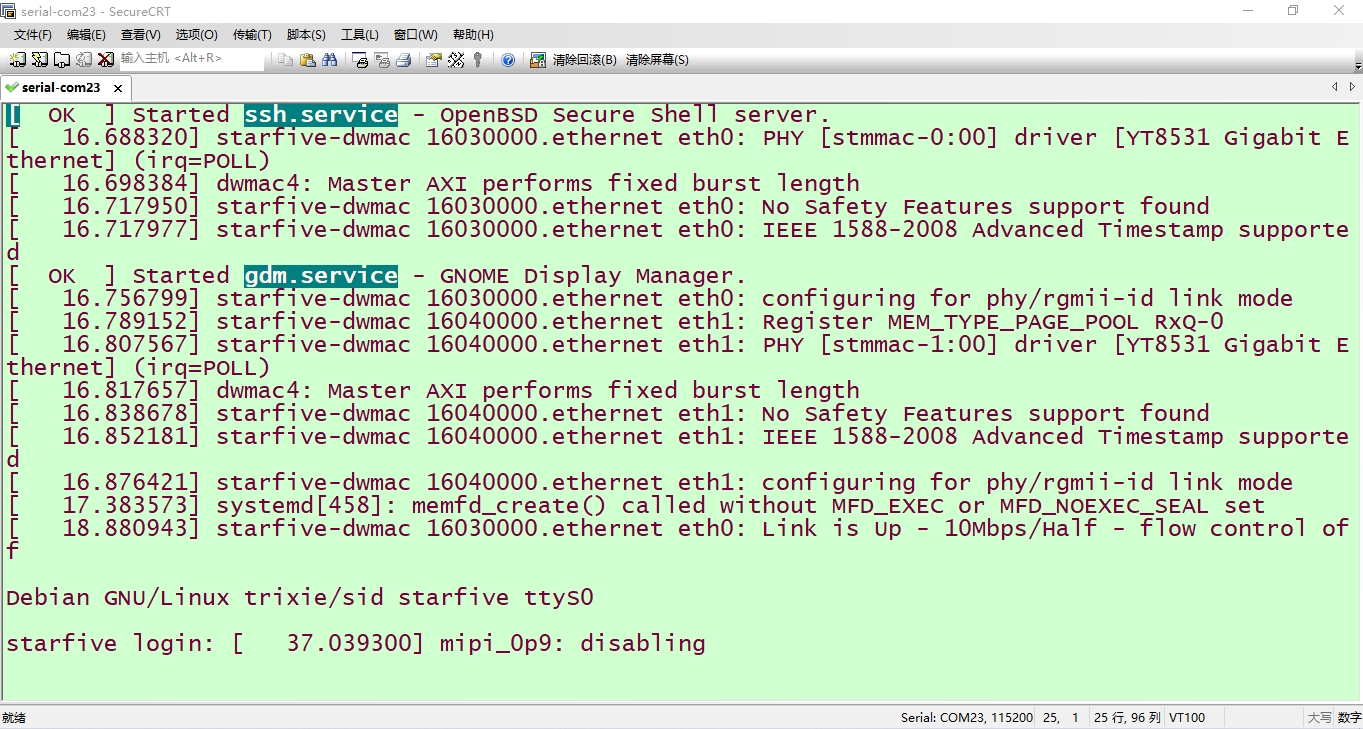Click the icon left of 清除回滚(B)

click(x=538, y=60)
